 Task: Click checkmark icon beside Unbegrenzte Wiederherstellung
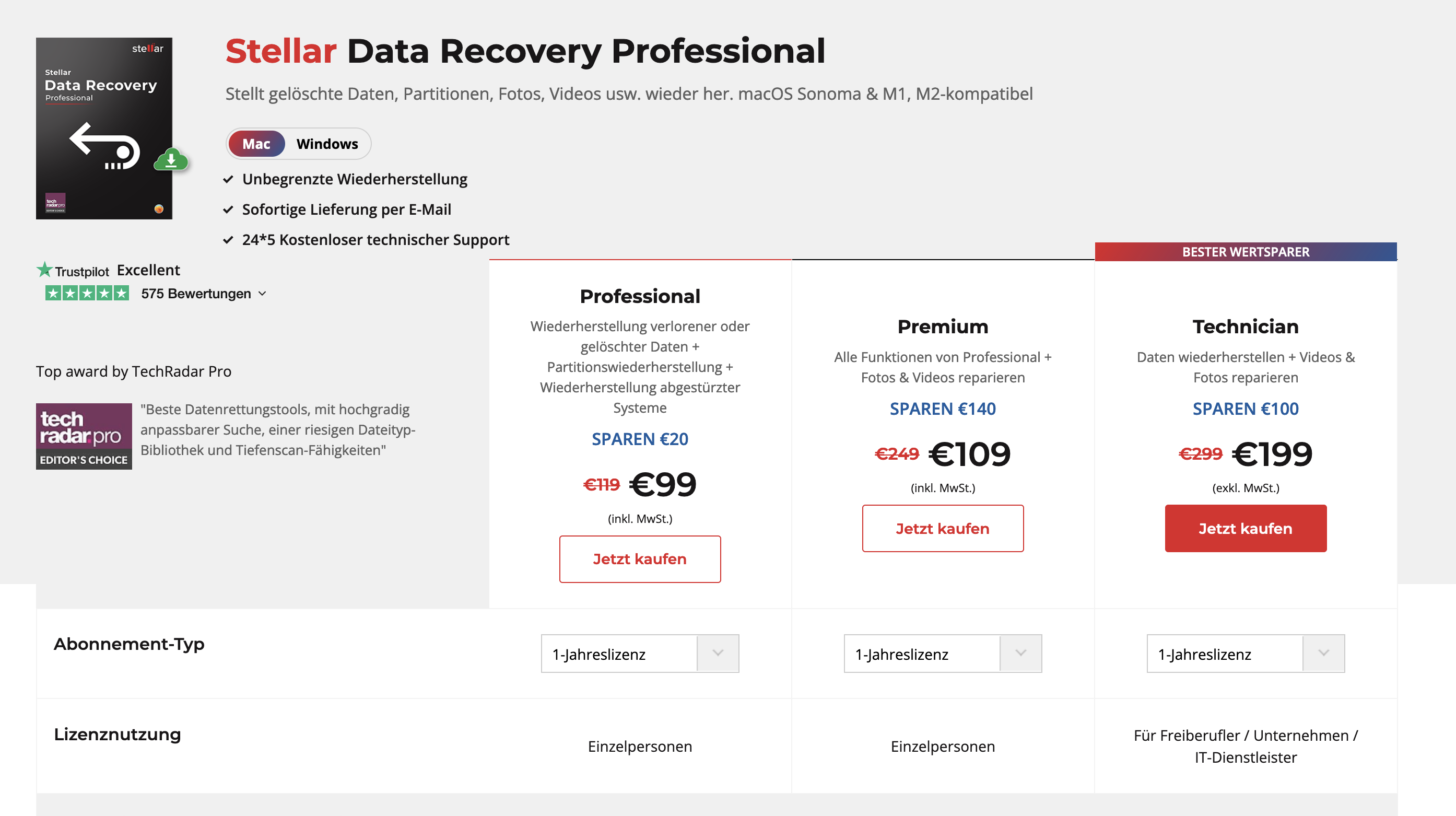click(228, 179)
